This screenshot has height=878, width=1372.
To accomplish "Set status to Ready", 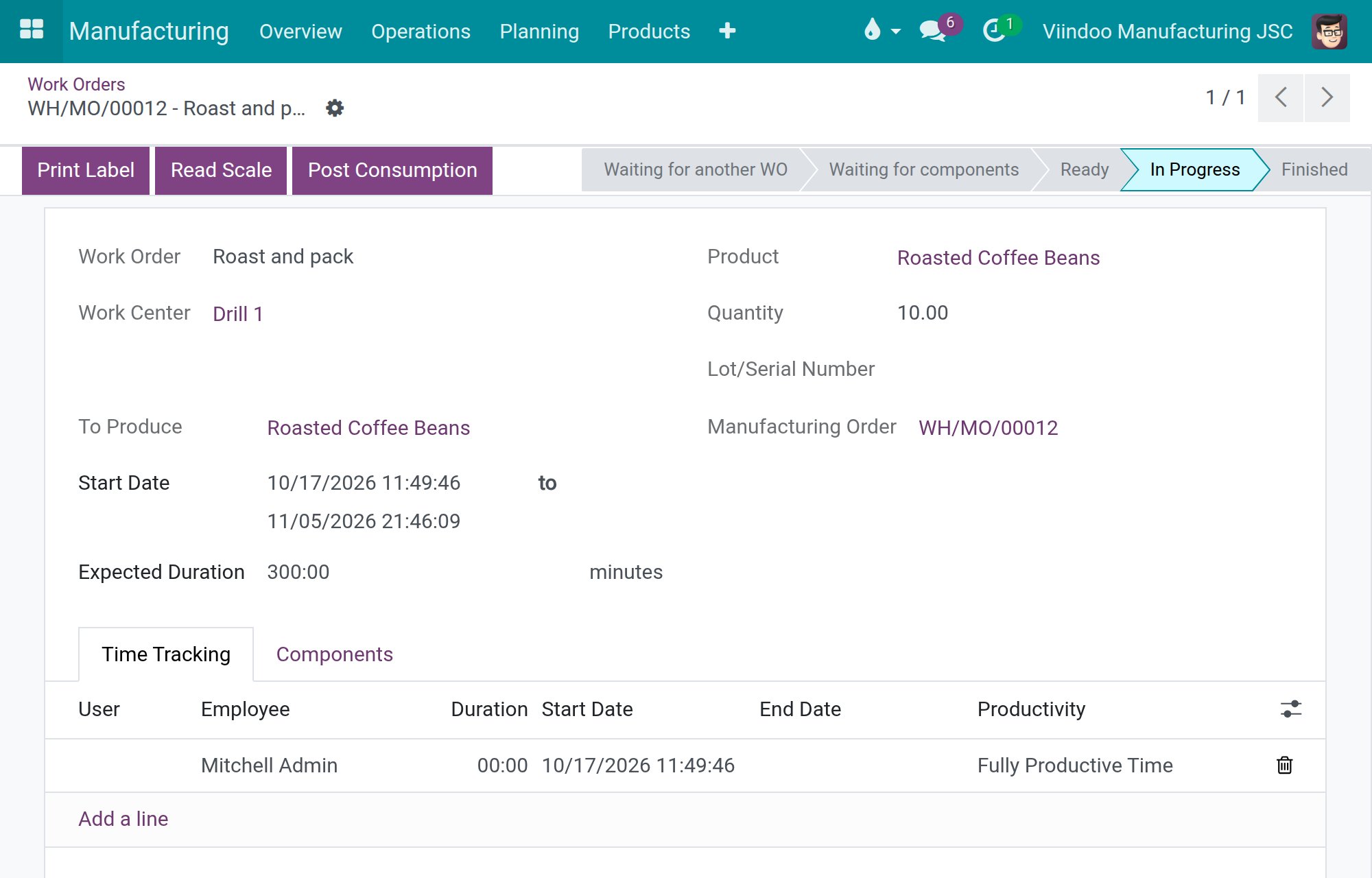I will (1085, 169).
